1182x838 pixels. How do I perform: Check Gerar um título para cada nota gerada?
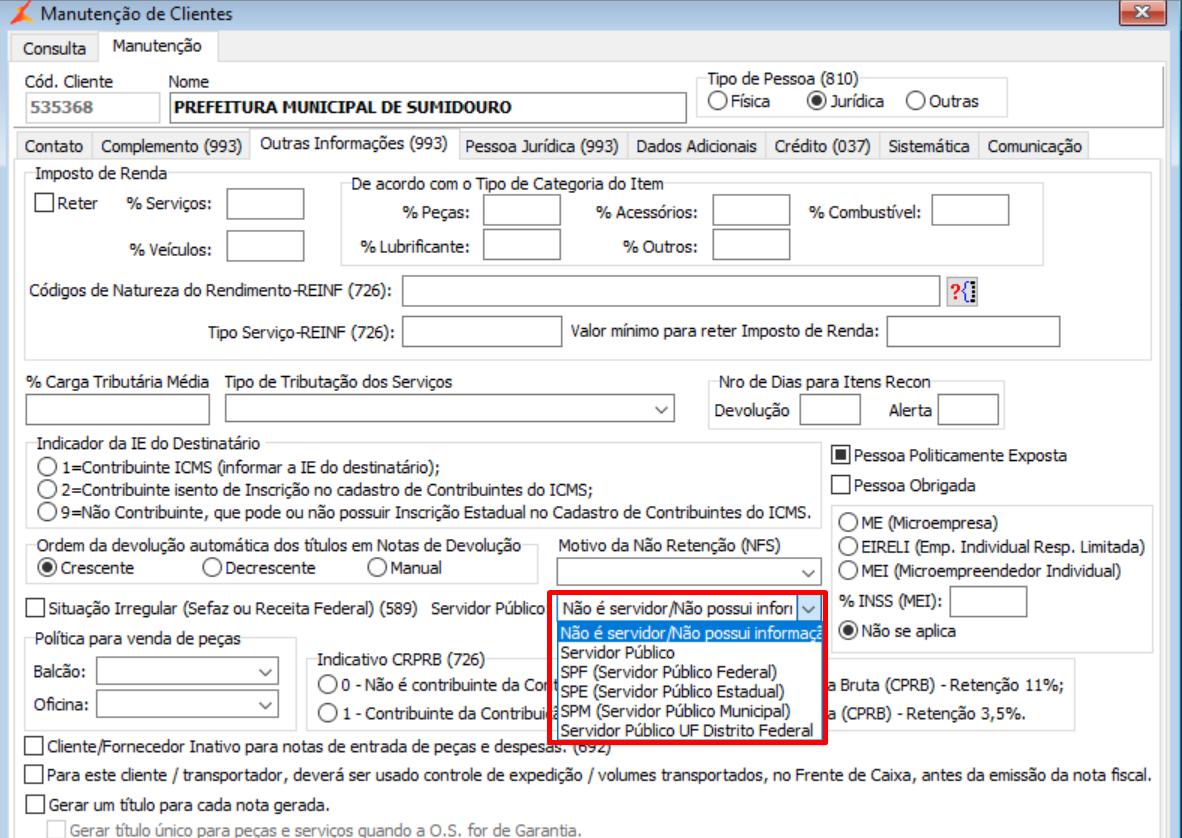pyautogui.click(x=34, y=805)
